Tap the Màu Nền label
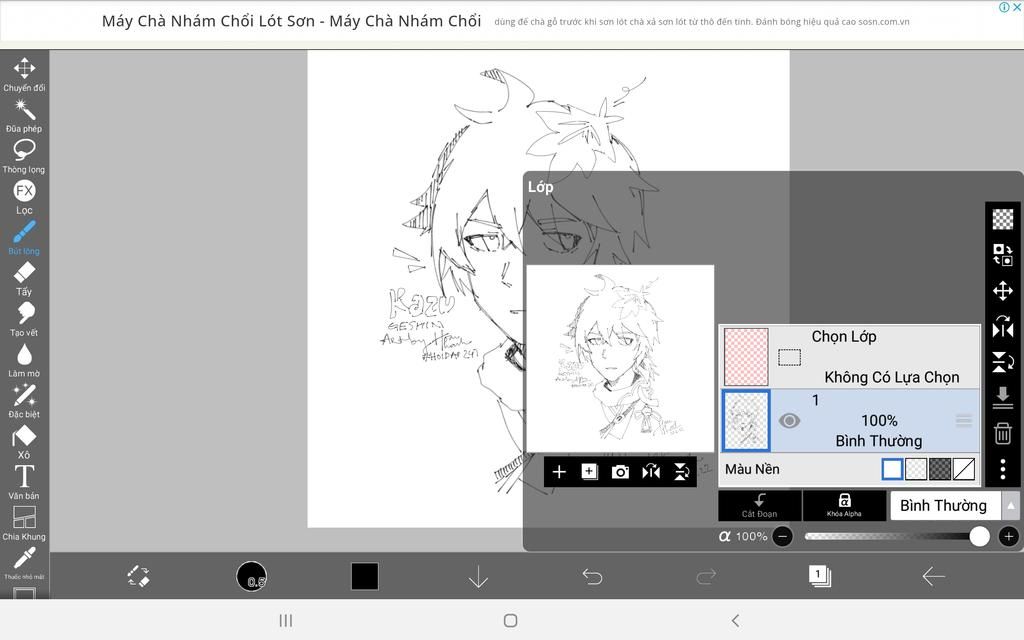The image size is (1024, 640). pos(752,469)
